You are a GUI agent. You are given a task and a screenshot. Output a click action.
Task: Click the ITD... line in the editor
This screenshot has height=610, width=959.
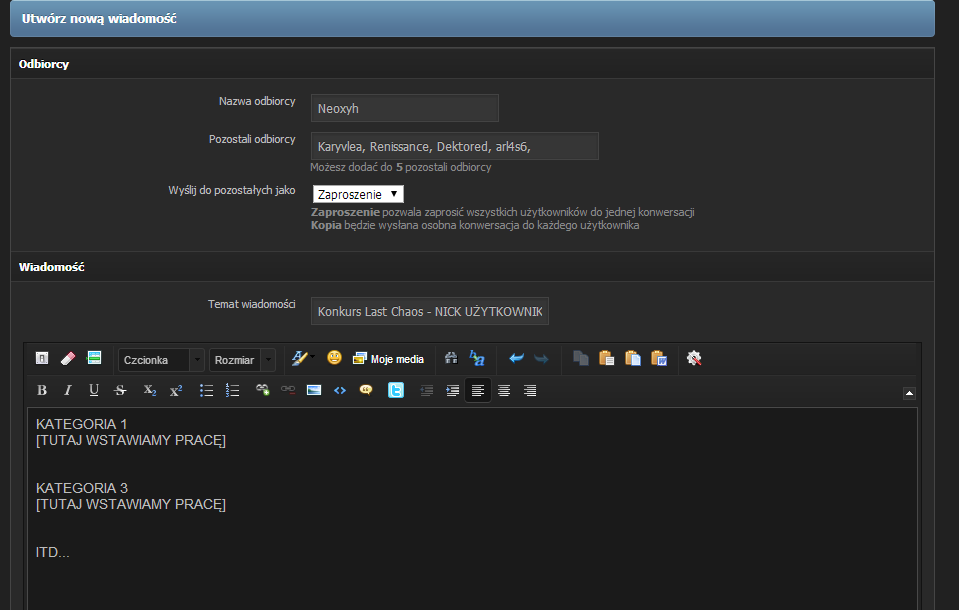click(x=53, y=552)
